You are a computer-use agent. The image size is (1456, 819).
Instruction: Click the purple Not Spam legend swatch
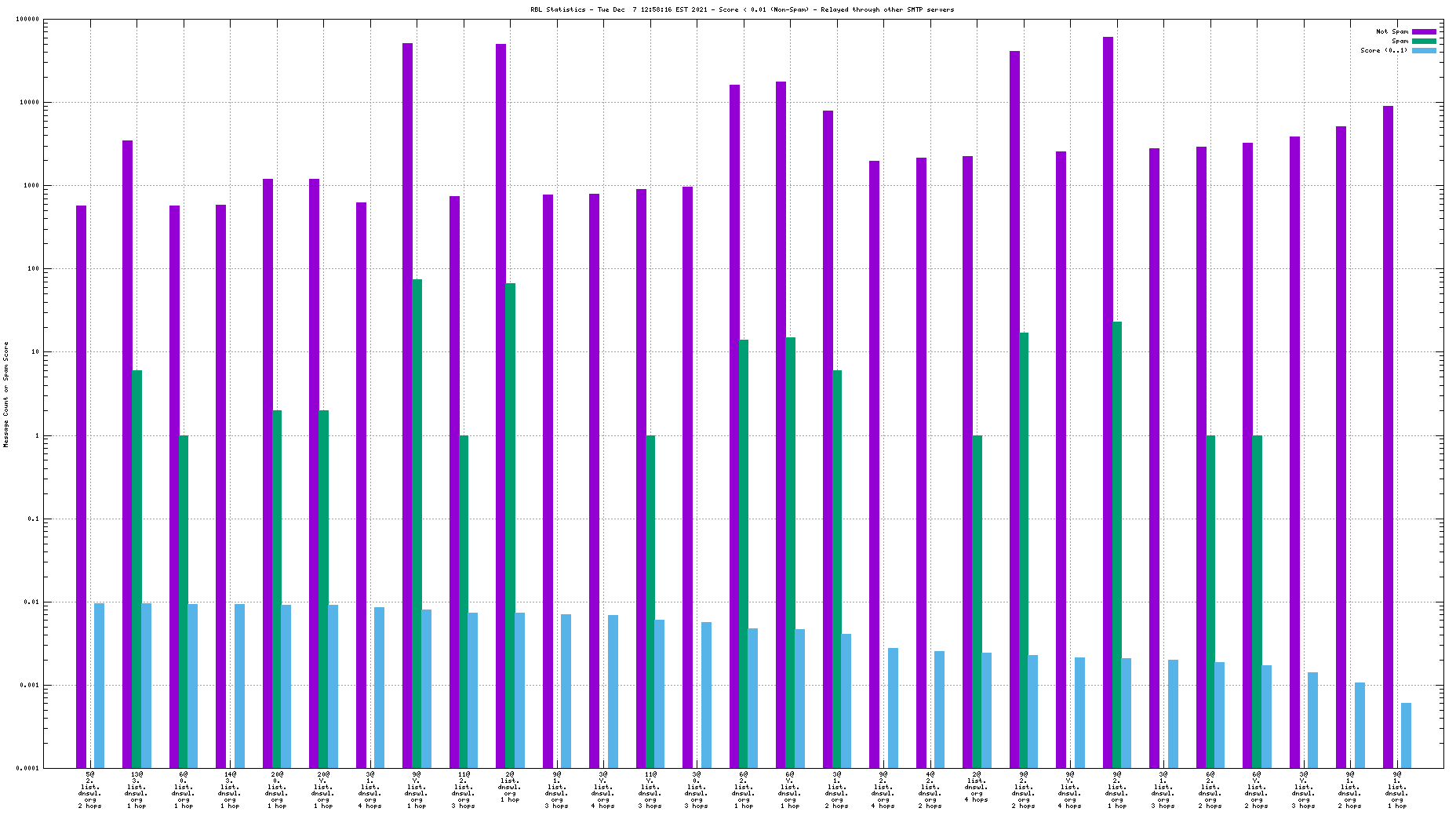[1424, 31]
